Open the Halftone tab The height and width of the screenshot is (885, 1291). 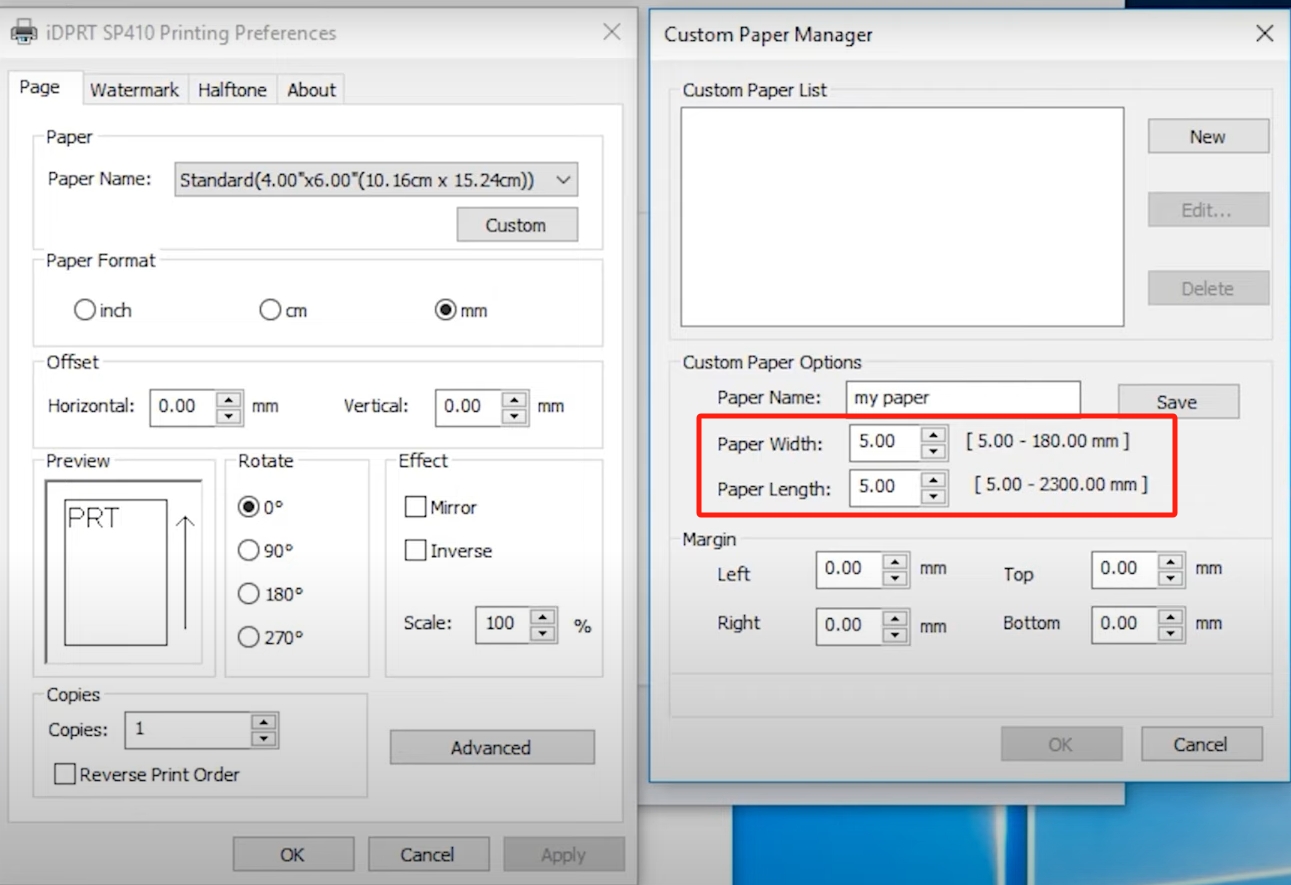232,90
